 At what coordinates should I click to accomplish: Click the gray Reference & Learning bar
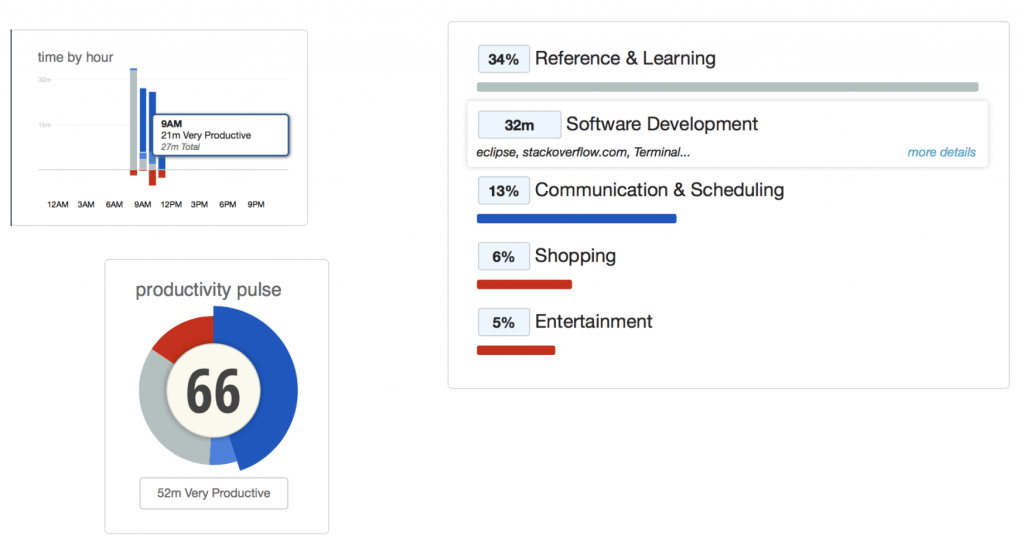(728, 87)
